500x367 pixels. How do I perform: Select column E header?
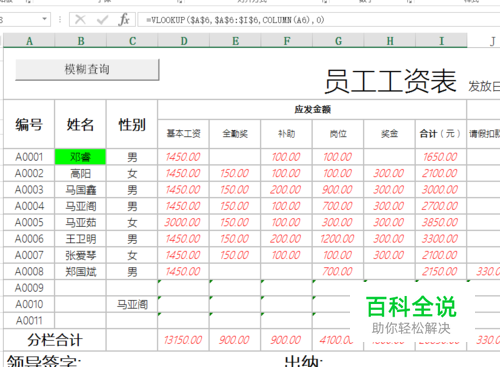tap(235, 41)
